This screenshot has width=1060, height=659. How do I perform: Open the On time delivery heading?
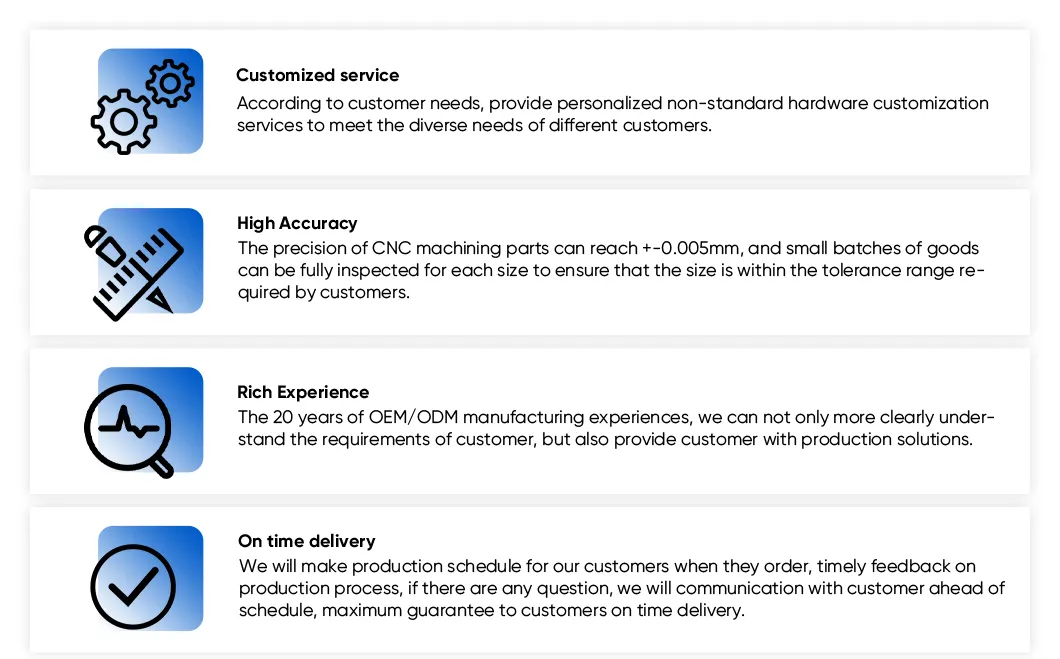pyautogui.click(x=306, y=541)
